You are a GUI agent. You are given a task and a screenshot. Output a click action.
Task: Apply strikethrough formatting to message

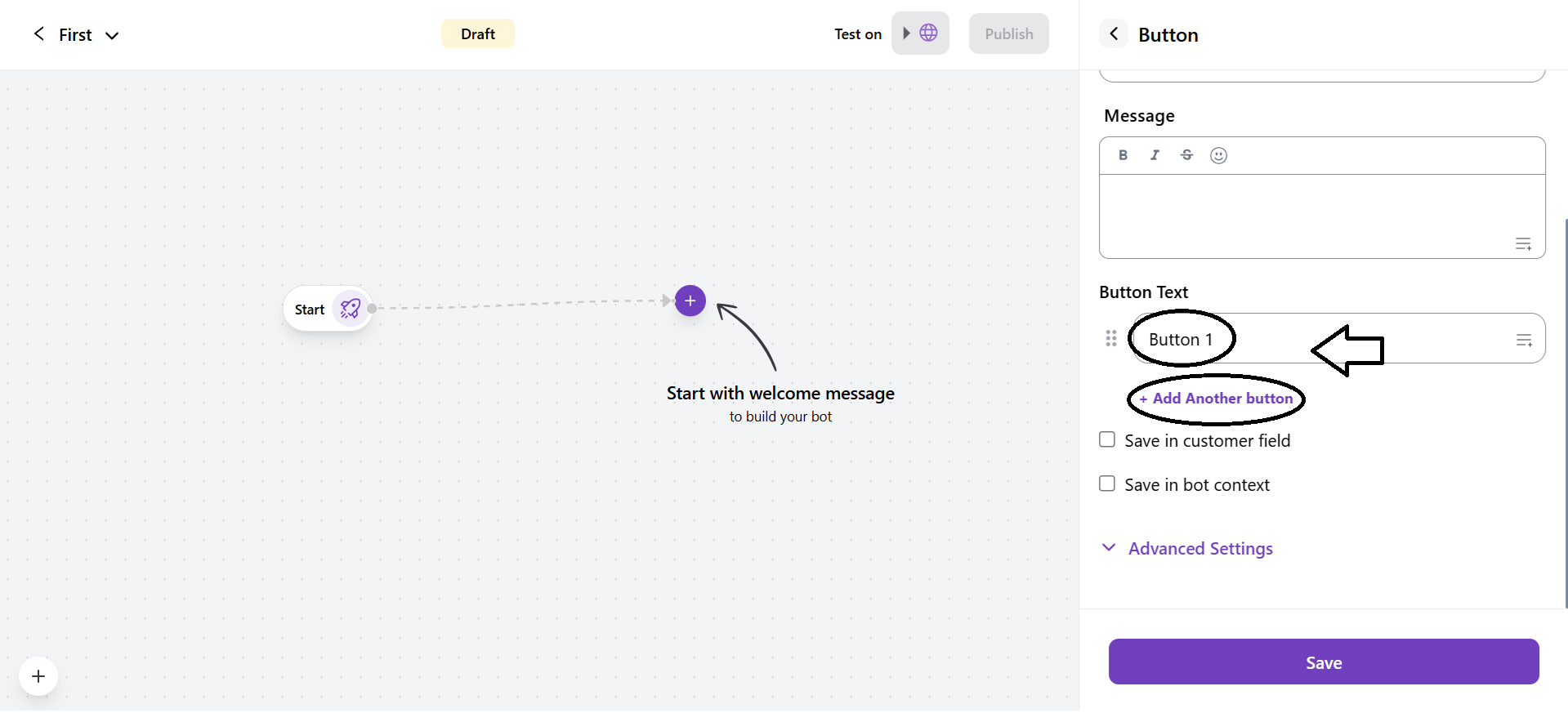[1186, 155]
